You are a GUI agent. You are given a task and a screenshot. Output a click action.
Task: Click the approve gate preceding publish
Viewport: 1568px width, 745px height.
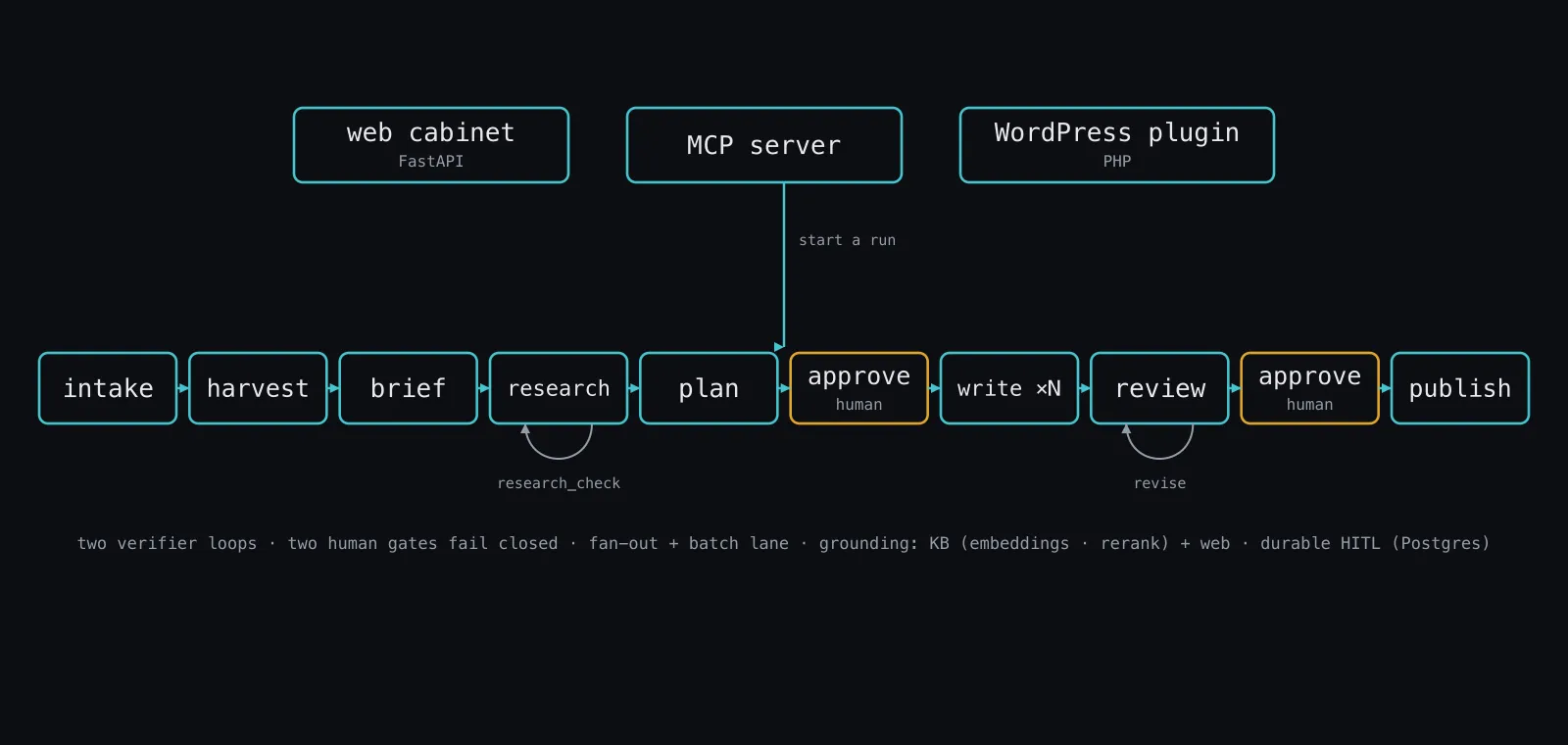pos(1310,388)
